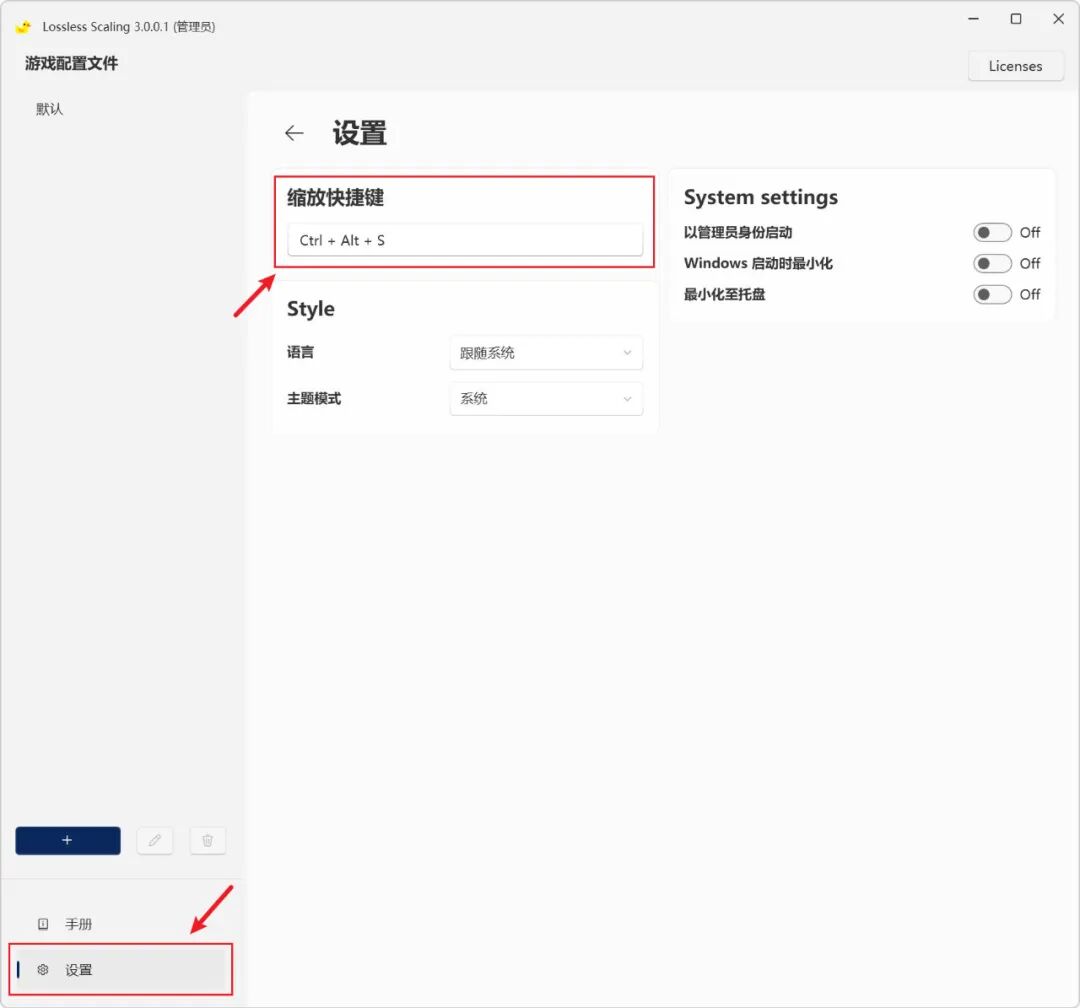Click the gear icon beside 设置
This screenshot has height=1008, width=1080.
(42, 969)
